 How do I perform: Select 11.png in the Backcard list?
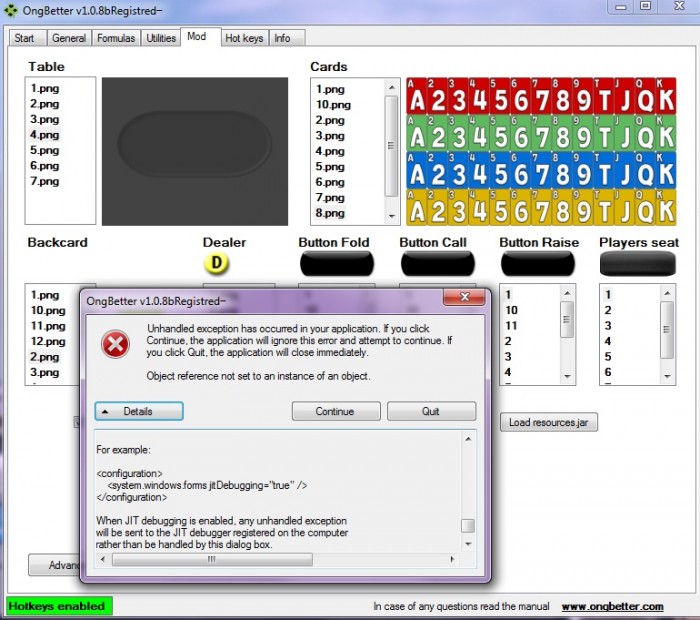coord(48,326)
